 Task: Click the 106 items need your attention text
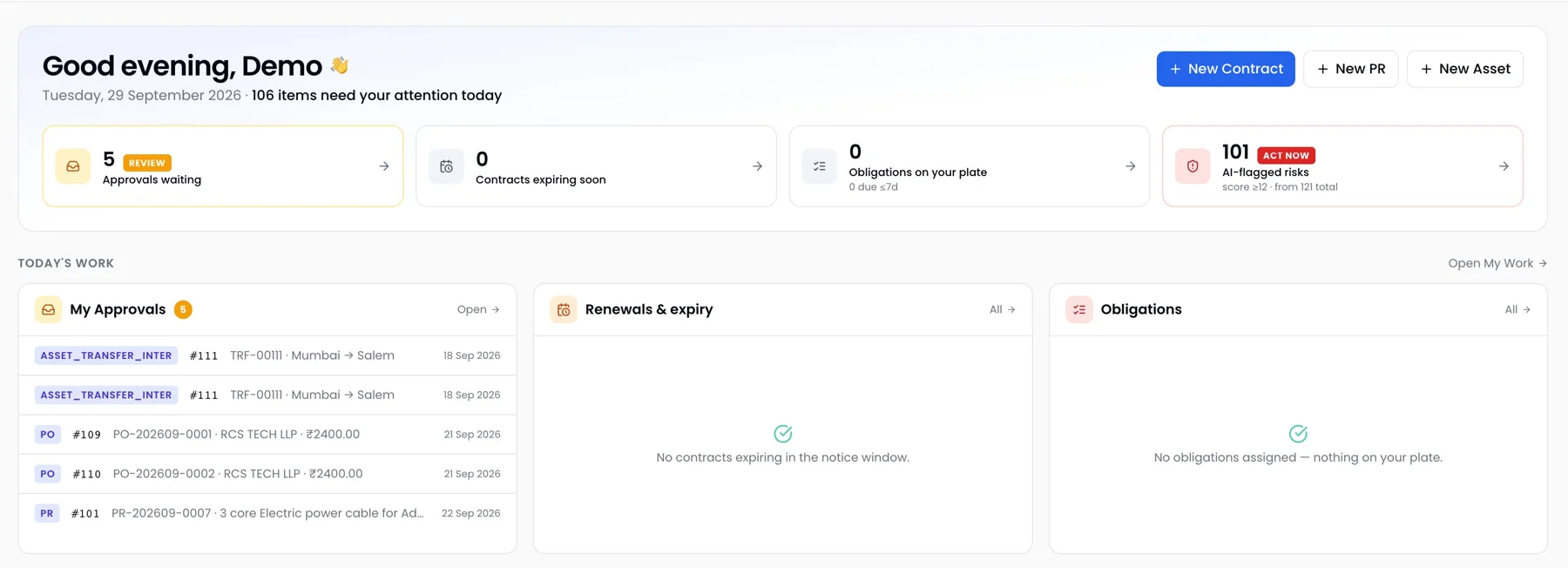coord(376,96)
